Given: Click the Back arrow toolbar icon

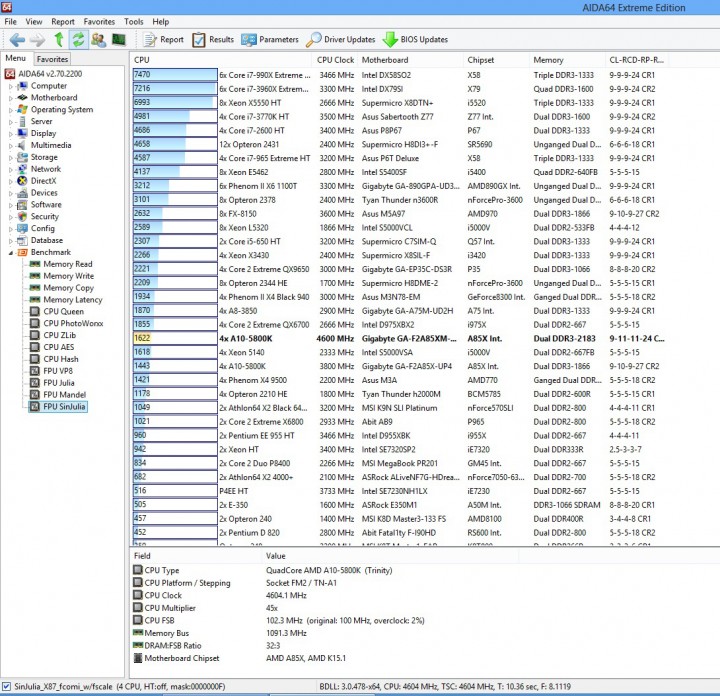Looking at the screenshot, I should (x=17, y=40).
